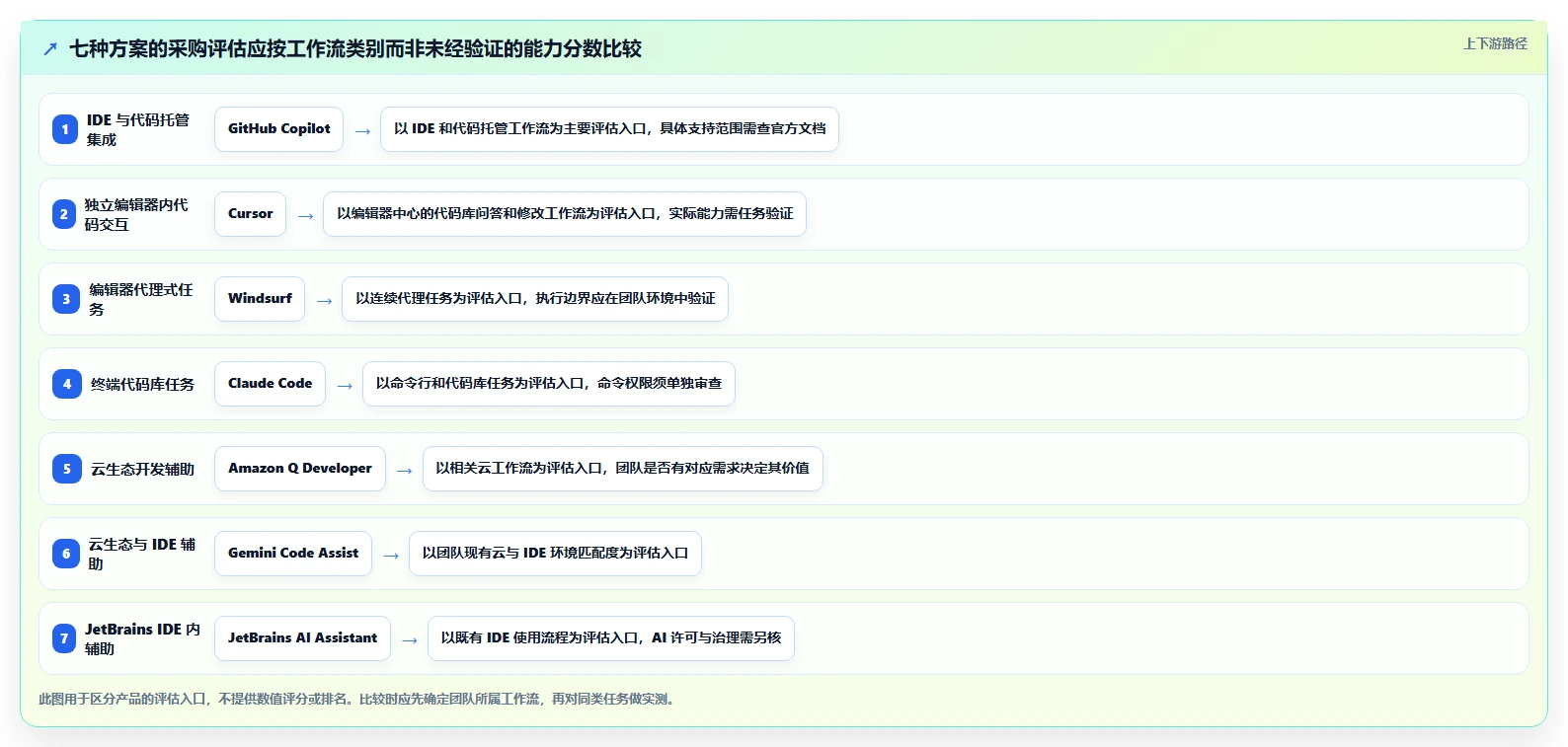Viewport: 1568px width, 747px height.
Task: Click the arrow after Windsurf
Action: (324, 301)
